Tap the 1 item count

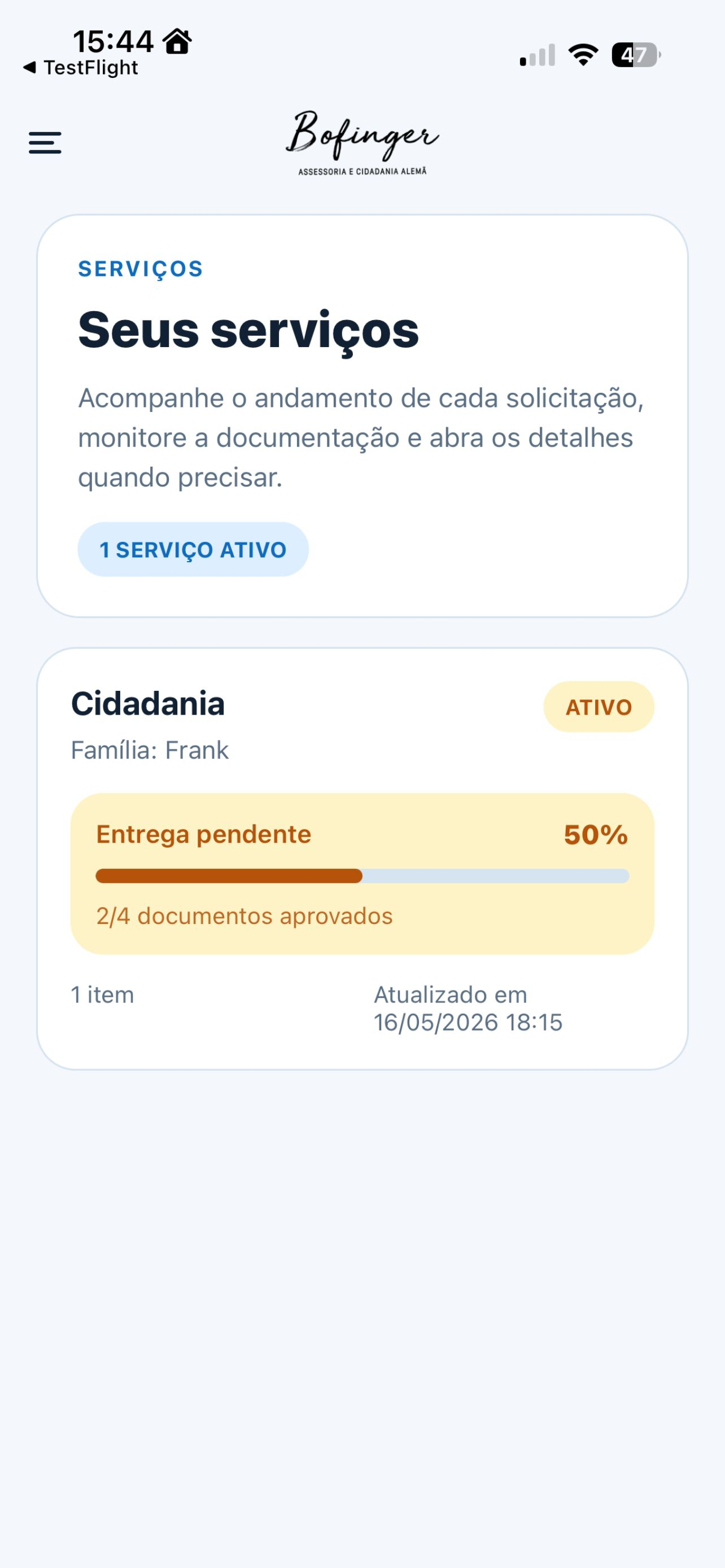102,995
